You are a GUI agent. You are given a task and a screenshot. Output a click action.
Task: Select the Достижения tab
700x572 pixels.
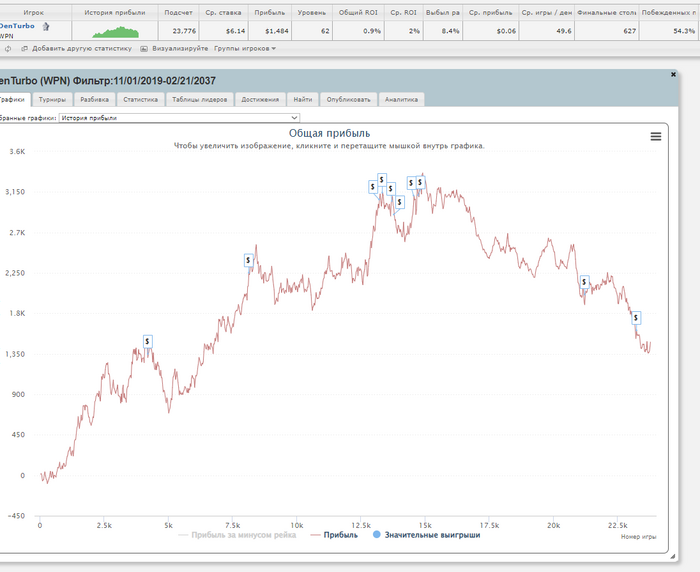[260, 100]
